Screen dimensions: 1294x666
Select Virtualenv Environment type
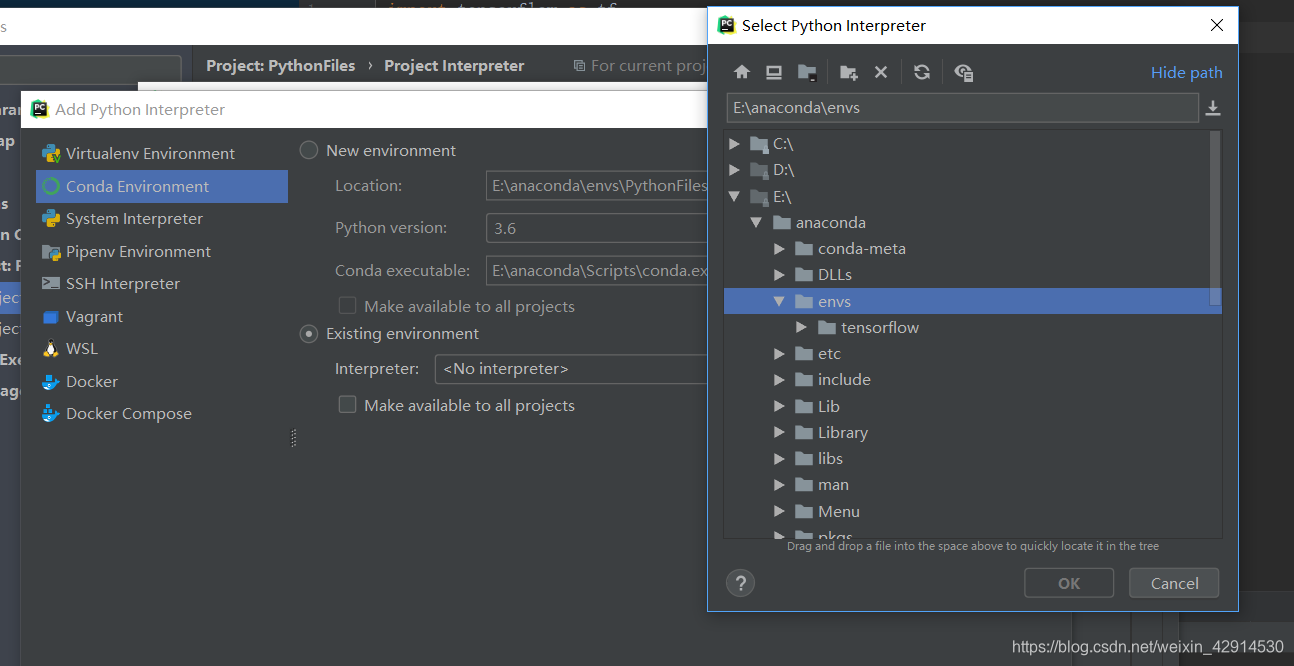[162, 153]
